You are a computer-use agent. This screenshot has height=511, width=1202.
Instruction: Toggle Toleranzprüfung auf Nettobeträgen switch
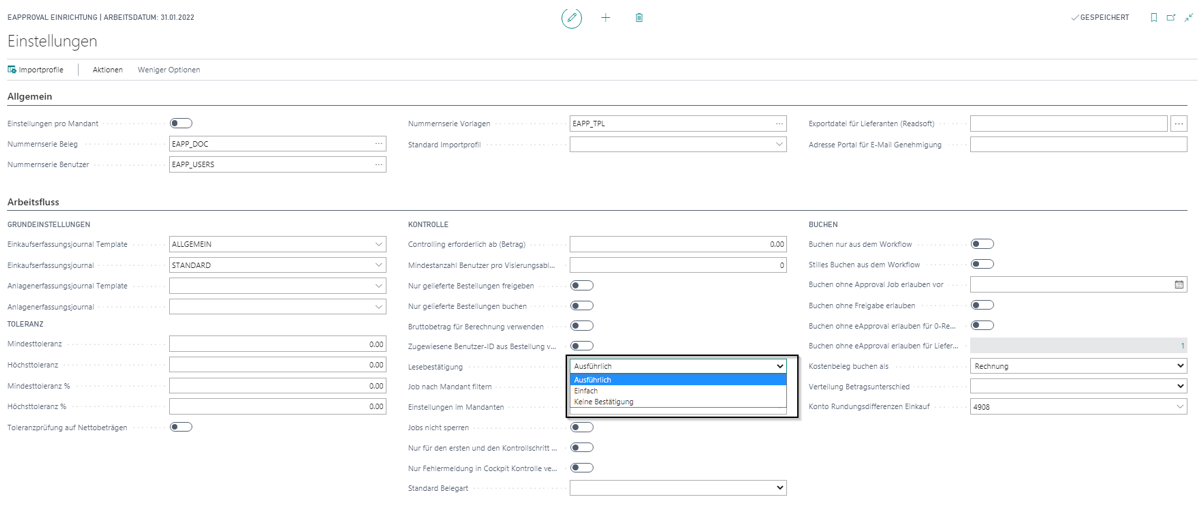pos(181,427)
